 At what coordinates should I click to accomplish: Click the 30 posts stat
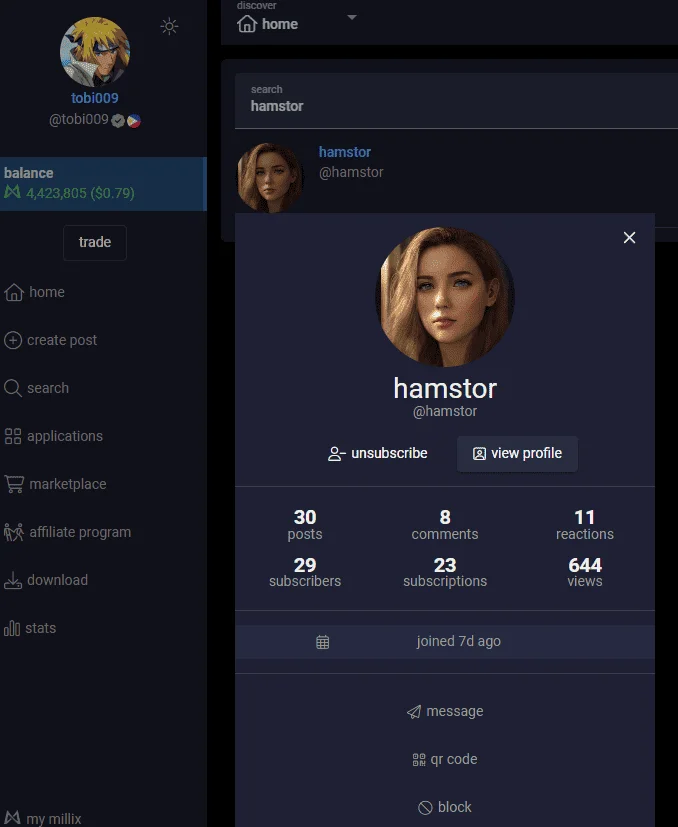(305, 525)
